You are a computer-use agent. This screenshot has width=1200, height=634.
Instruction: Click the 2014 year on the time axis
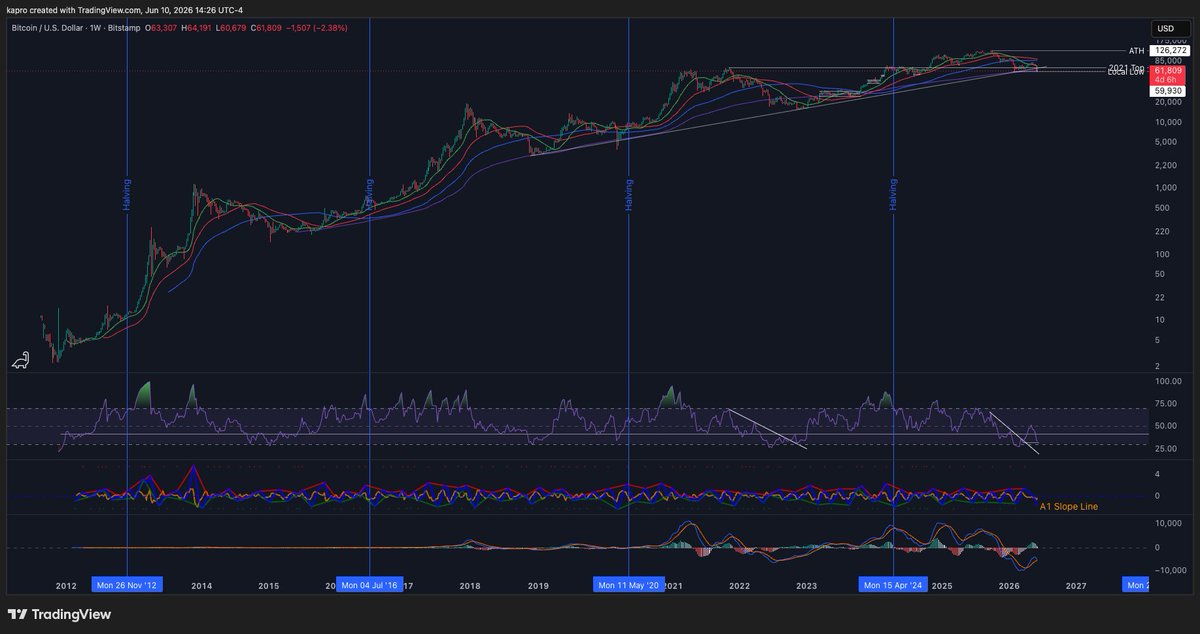pos(201,586)
